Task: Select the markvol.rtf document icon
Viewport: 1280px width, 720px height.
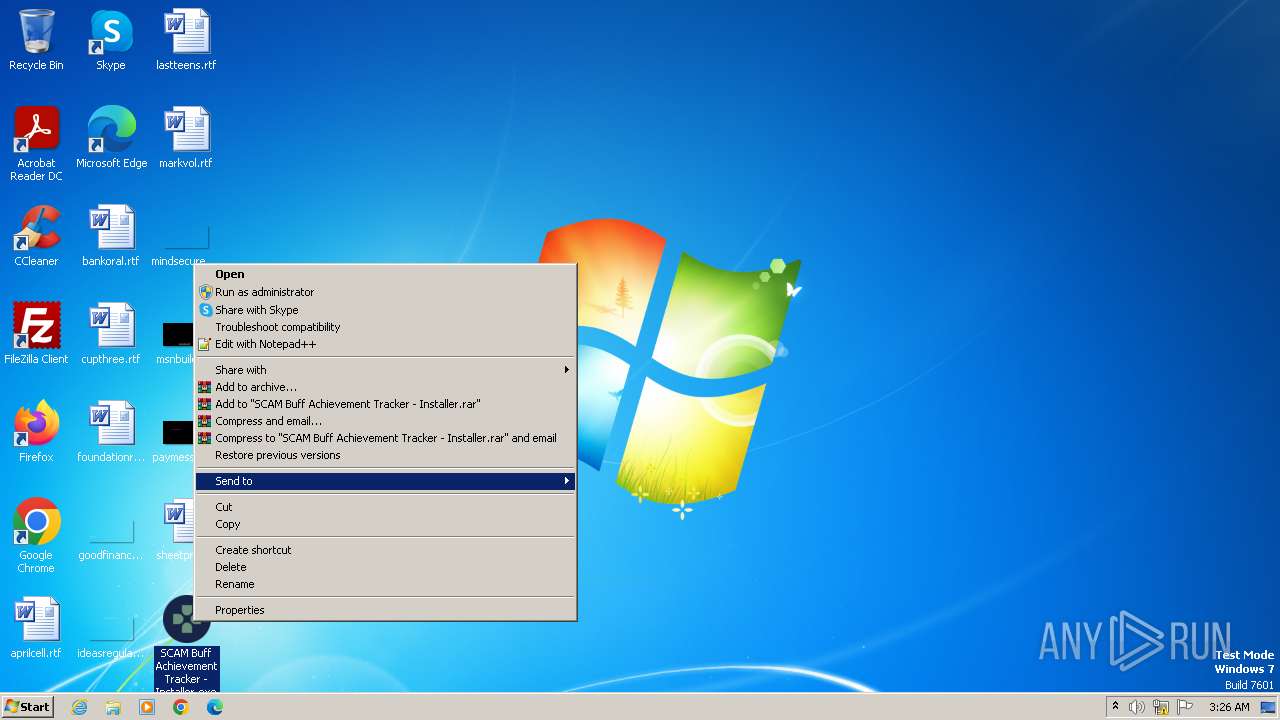Action: coord(186,138)
